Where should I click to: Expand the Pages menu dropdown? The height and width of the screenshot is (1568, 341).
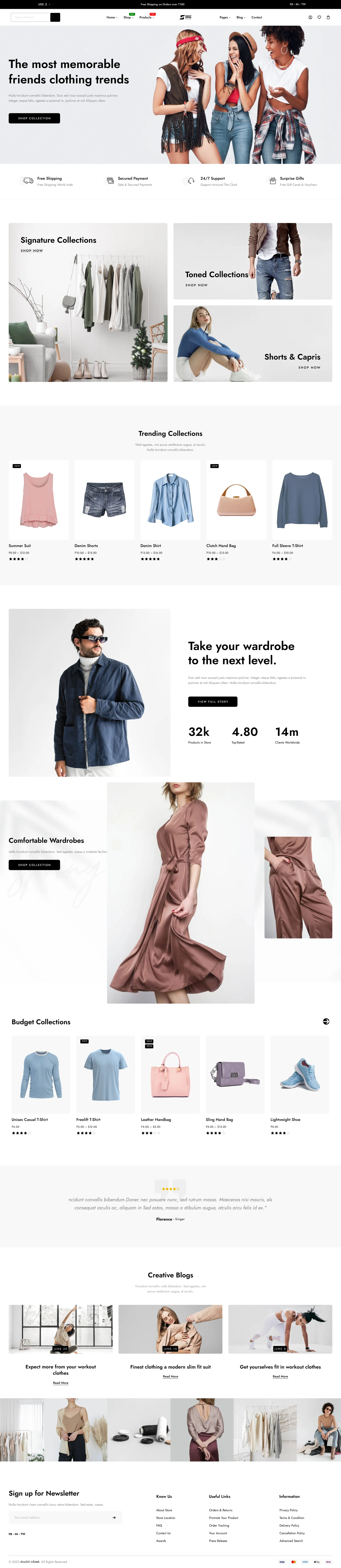225,17
